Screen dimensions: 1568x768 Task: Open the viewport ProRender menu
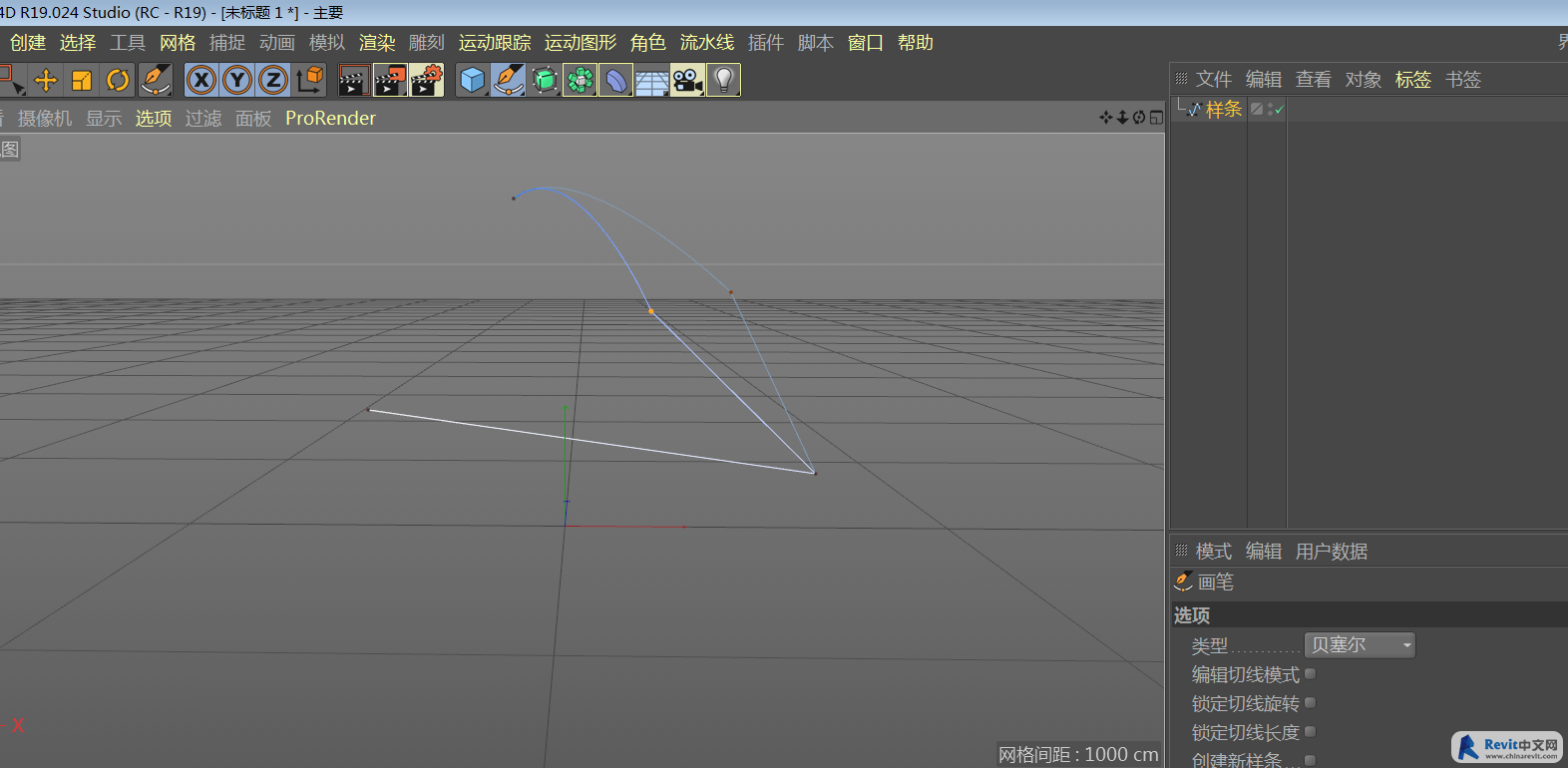coord(330,119)
